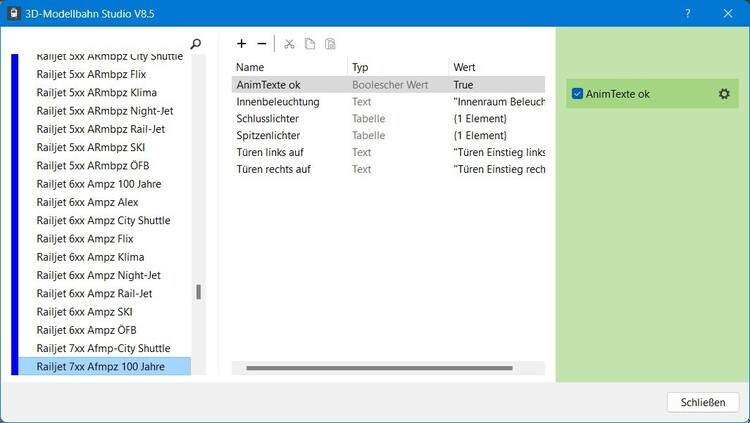Open the help question mark

pyautogui.click(x=687, y=14)
